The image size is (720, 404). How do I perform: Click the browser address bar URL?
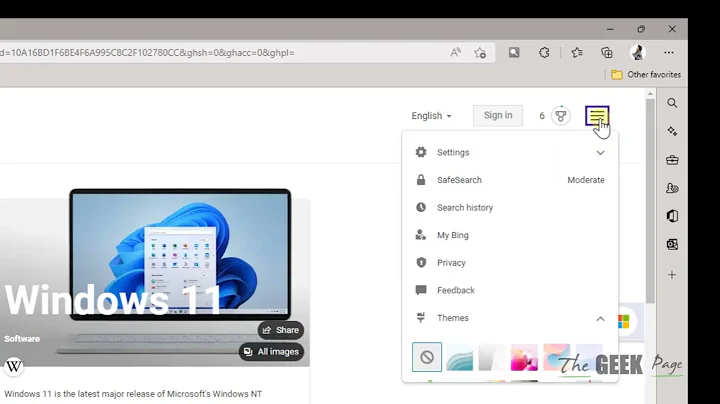pyautogui.click(x=147, y=53)
